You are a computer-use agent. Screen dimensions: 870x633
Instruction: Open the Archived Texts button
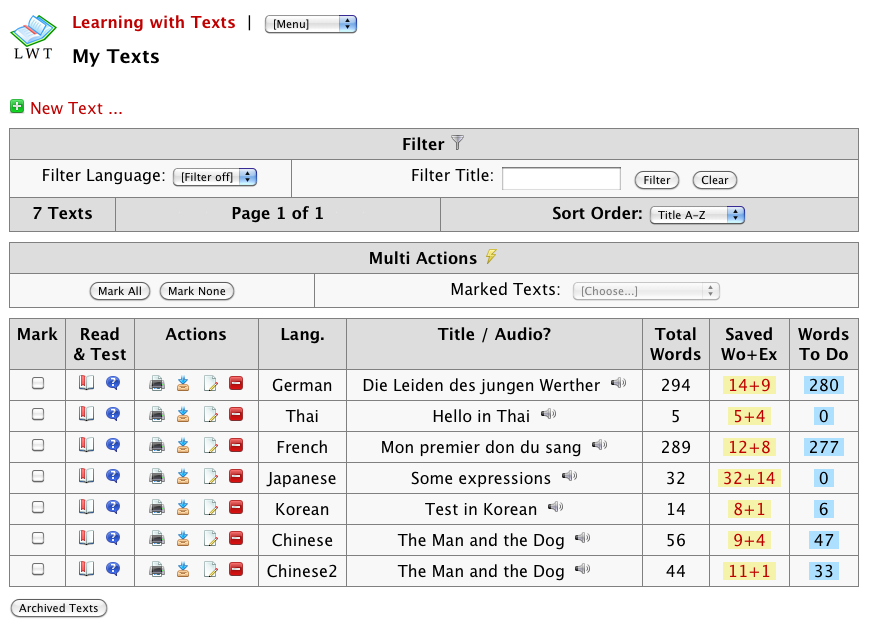coord(59,608)
